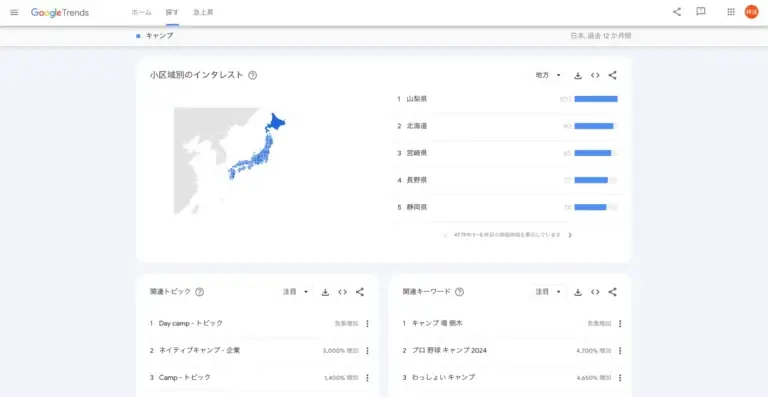Open help for 小区域別のインタレスト

(x=253, y=75)
